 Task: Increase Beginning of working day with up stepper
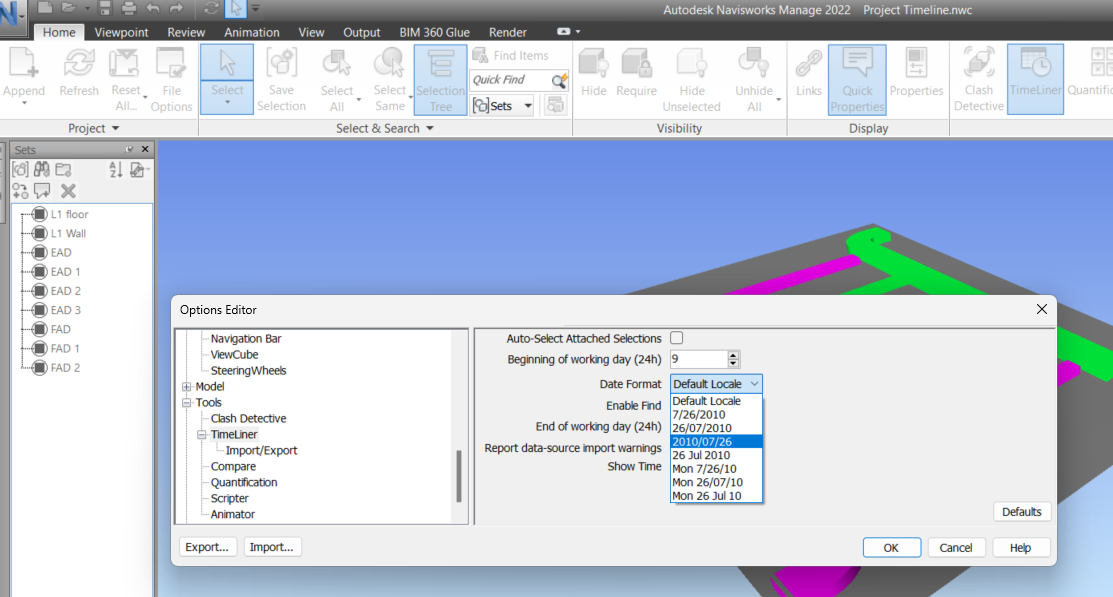[x=731, y=354]
